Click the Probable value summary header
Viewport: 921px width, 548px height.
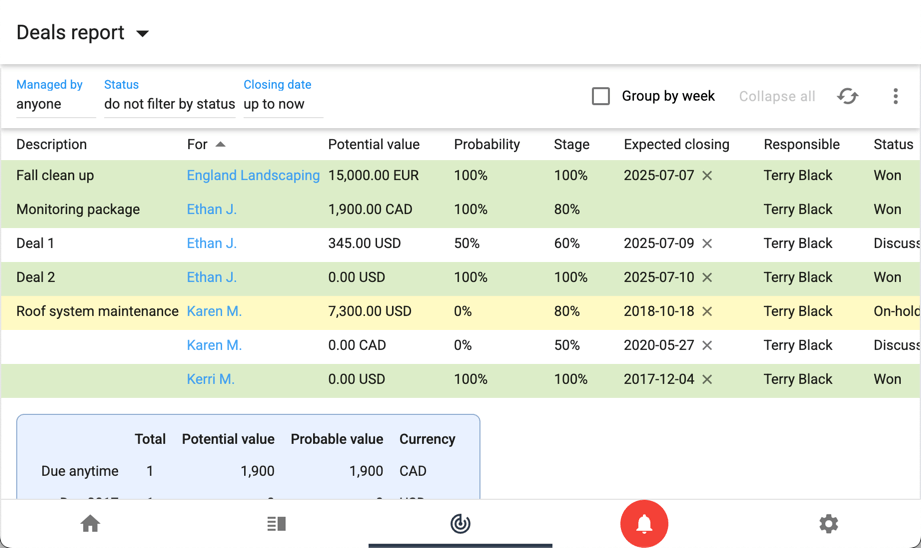tap(337, 439)
